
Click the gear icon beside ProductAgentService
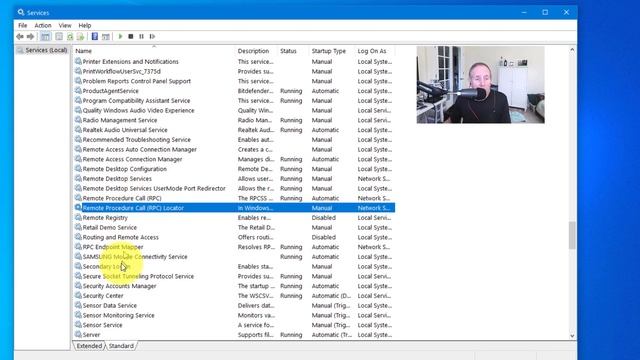78,91
